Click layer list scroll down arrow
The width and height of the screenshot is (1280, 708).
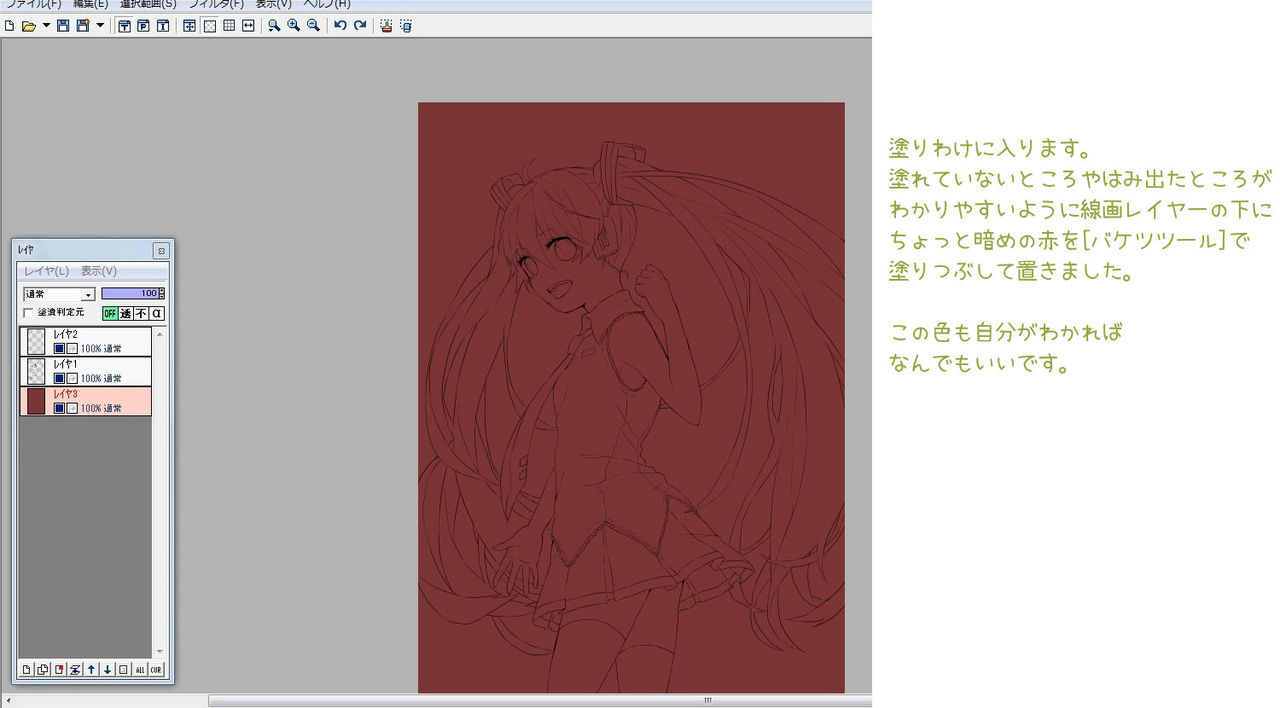pyautogui.click(x=159, y=651)
